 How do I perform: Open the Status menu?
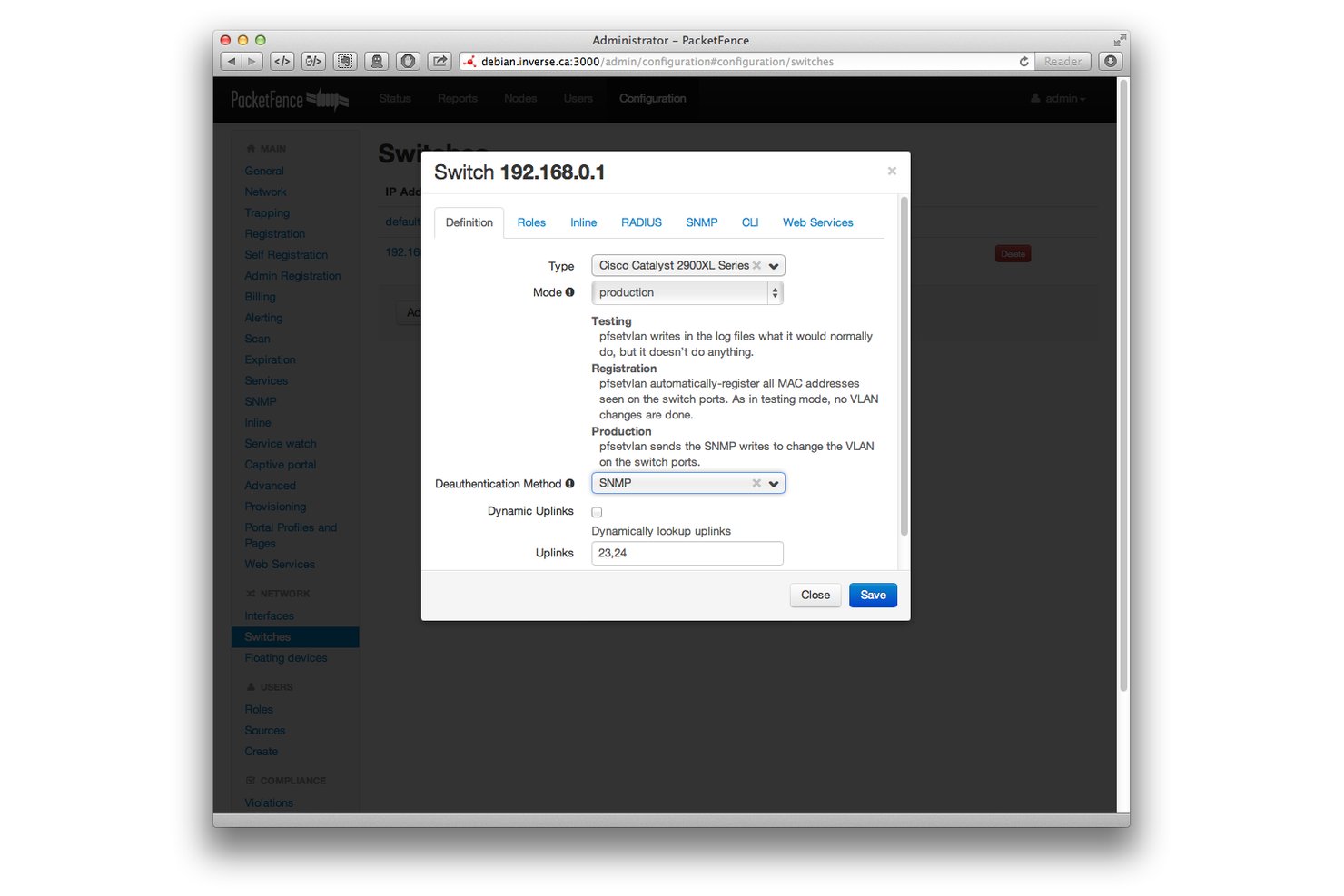click(x=395, y=98)
